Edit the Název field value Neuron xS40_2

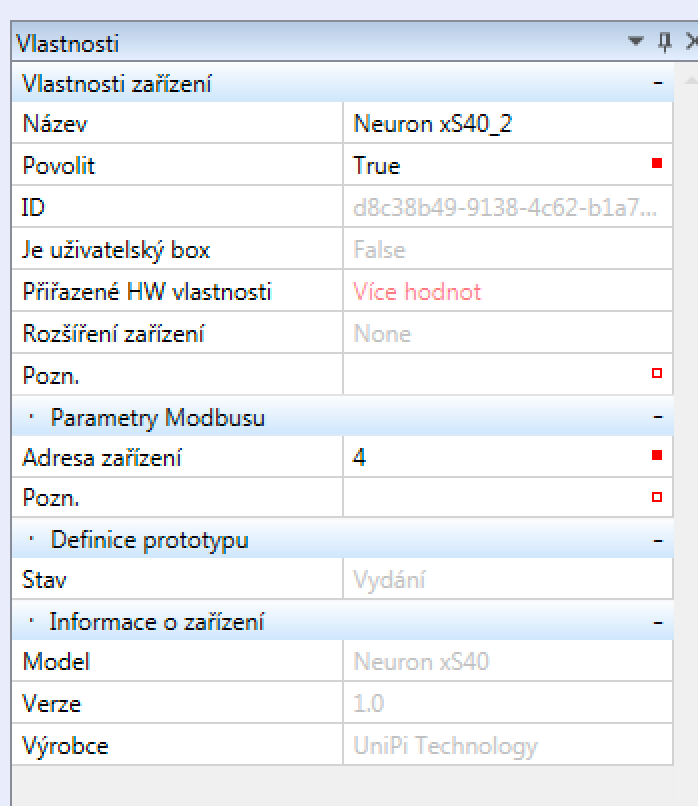click(x=490, y=124)
